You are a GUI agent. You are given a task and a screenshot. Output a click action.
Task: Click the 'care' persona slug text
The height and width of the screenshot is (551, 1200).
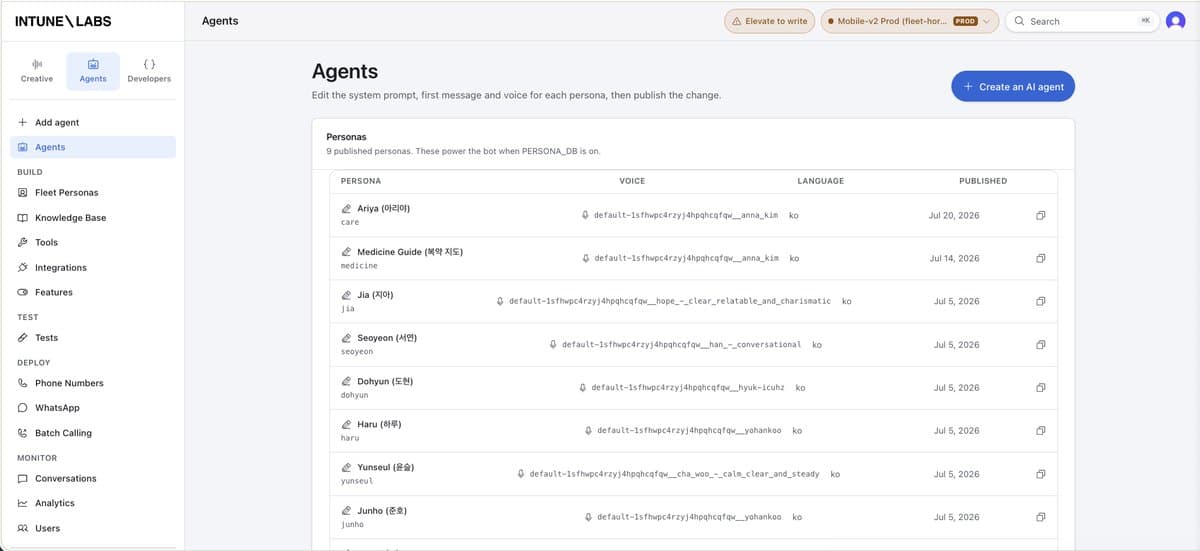pos(350,223)
